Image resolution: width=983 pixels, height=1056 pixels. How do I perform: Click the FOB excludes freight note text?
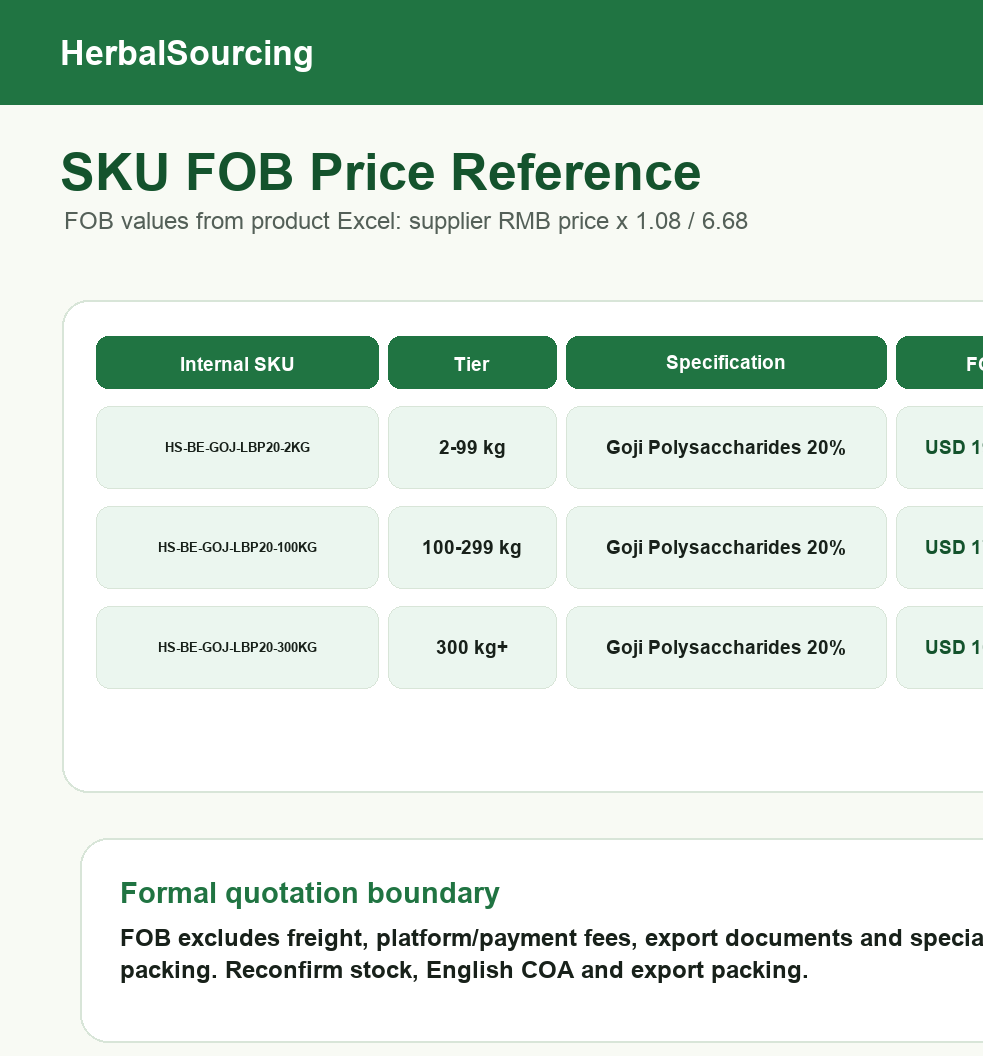click(x=551, y=954)
